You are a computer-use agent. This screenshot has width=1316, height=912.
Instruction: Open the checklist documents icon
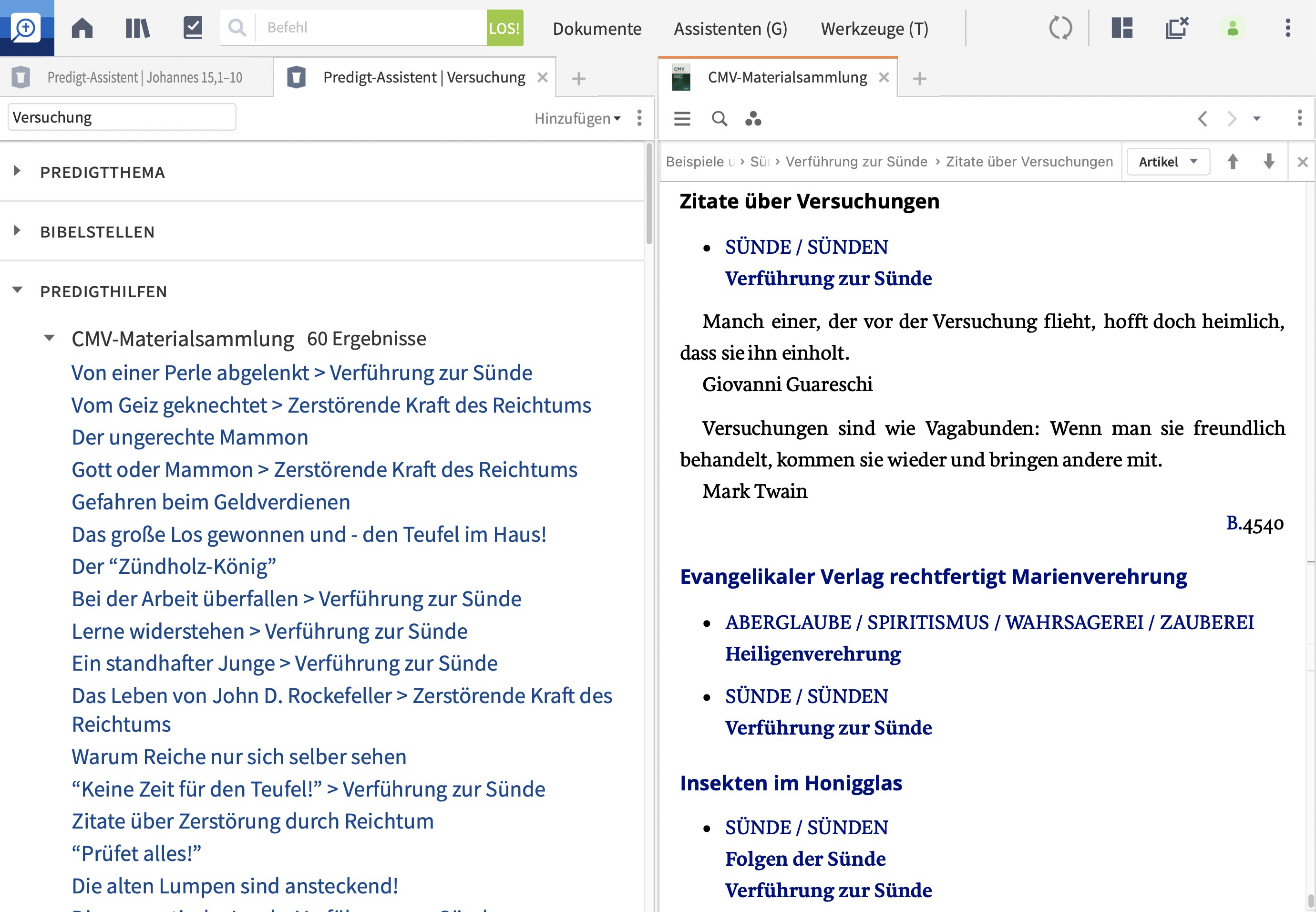point(193,28)
